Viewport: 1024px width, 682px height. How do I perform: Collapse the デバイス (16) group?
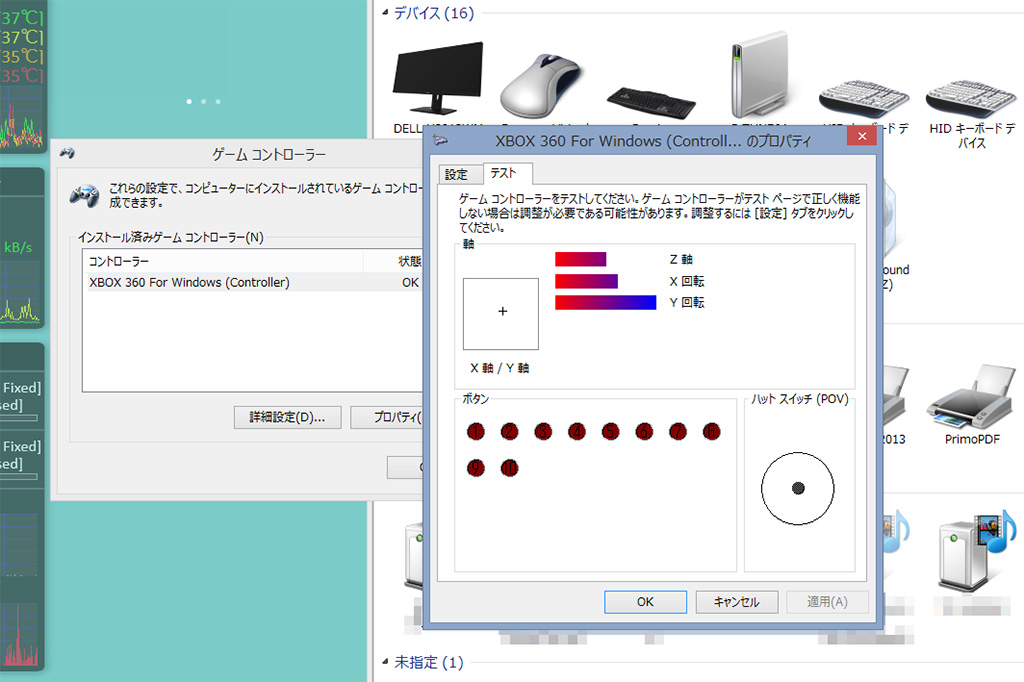click(x=385, y=12)
